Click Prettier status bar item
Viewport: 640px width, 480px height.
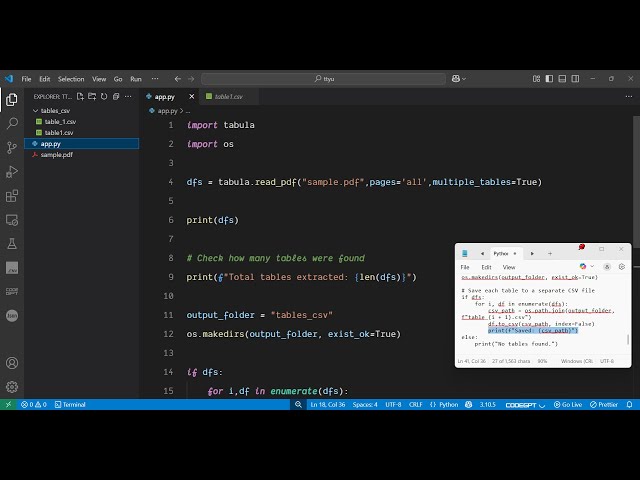click(604, 404)
